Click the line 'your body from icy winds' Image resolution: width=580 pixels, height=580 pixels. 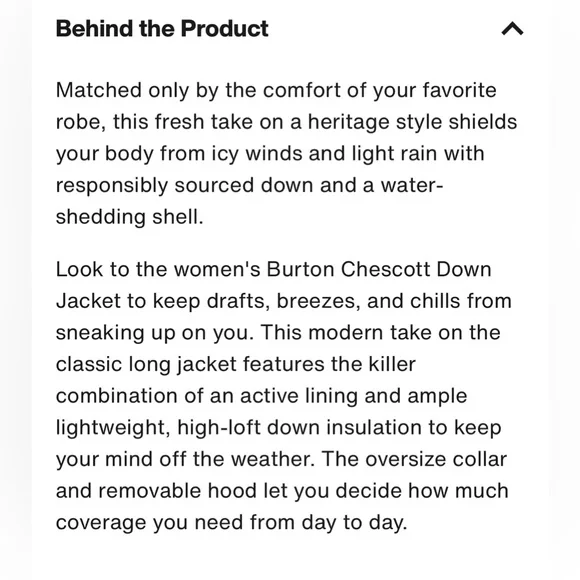click(270, 154)
